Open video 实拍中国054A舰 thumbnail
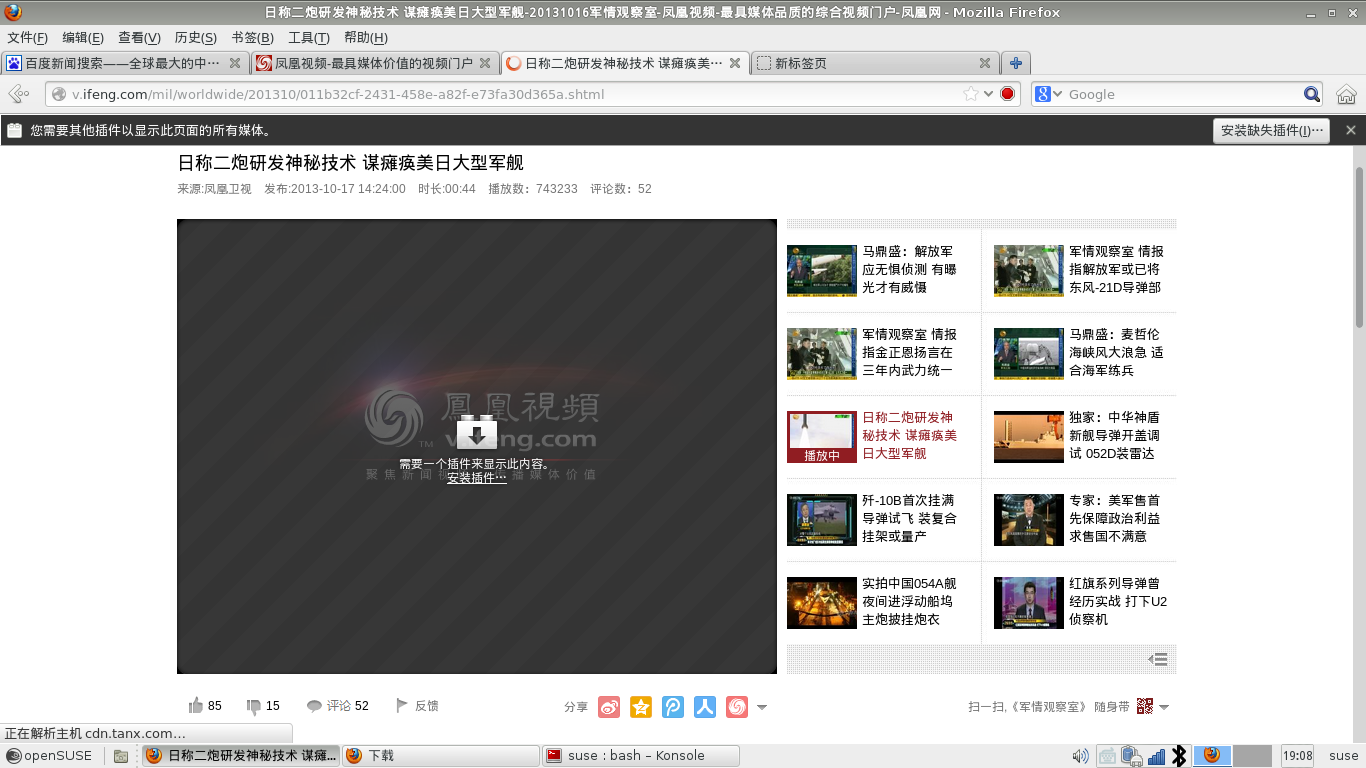The image size is (1366, 768). click(822, 603)
